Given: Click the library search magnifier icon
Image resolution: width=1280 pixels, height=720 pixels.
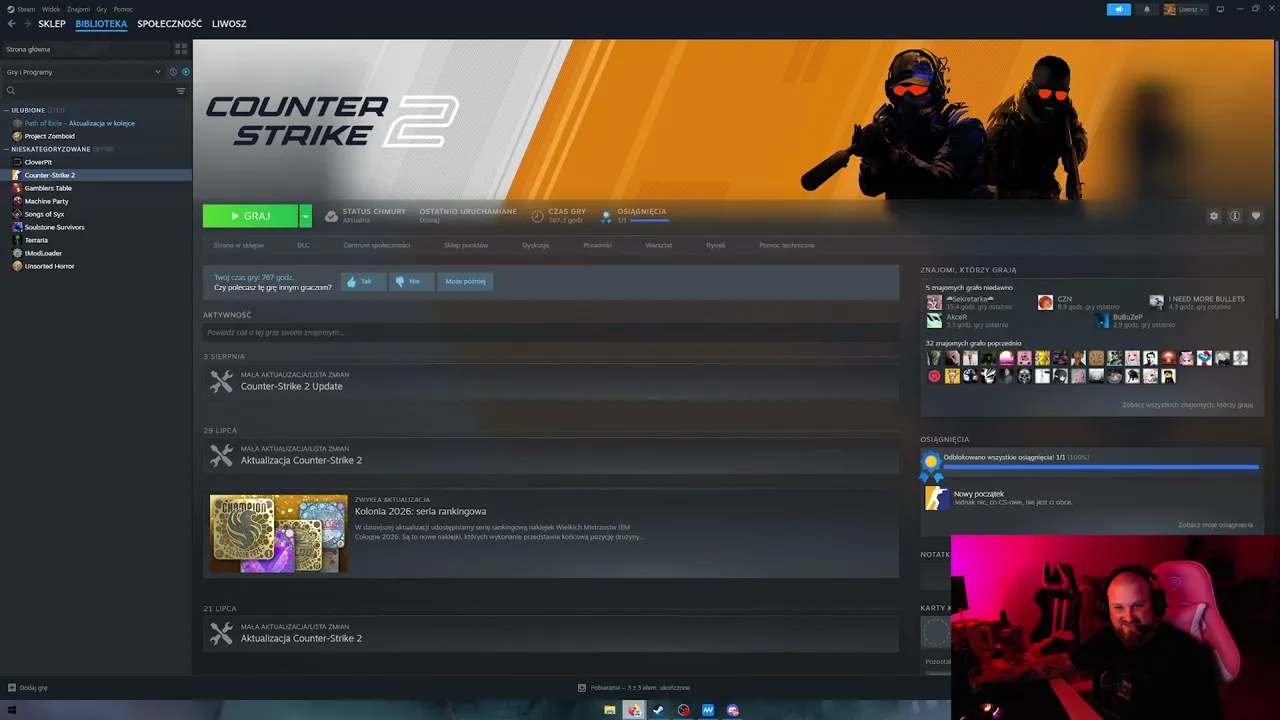Looking at the screenshot, I should (x=11, y=91).
